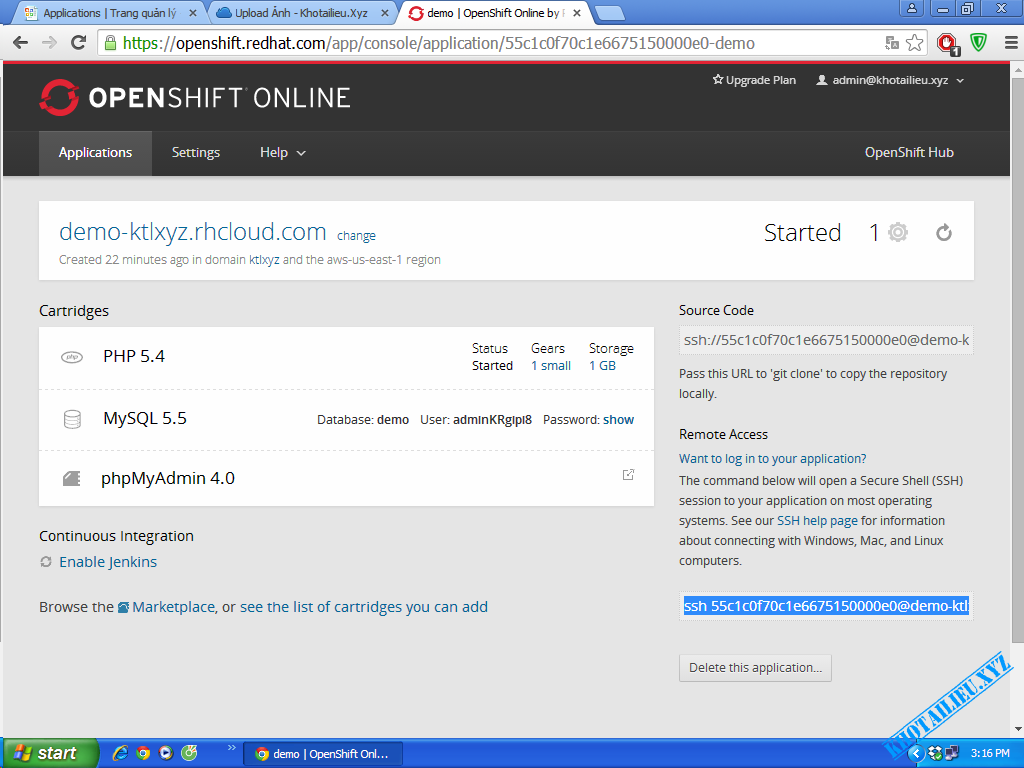Select the Source Code SSH URL field

point(825,341)
